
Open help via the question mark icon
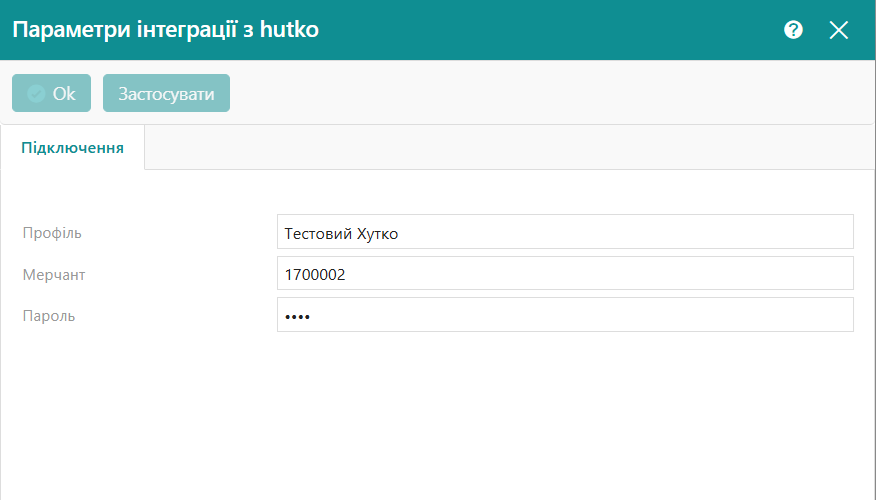pos(793,30)
